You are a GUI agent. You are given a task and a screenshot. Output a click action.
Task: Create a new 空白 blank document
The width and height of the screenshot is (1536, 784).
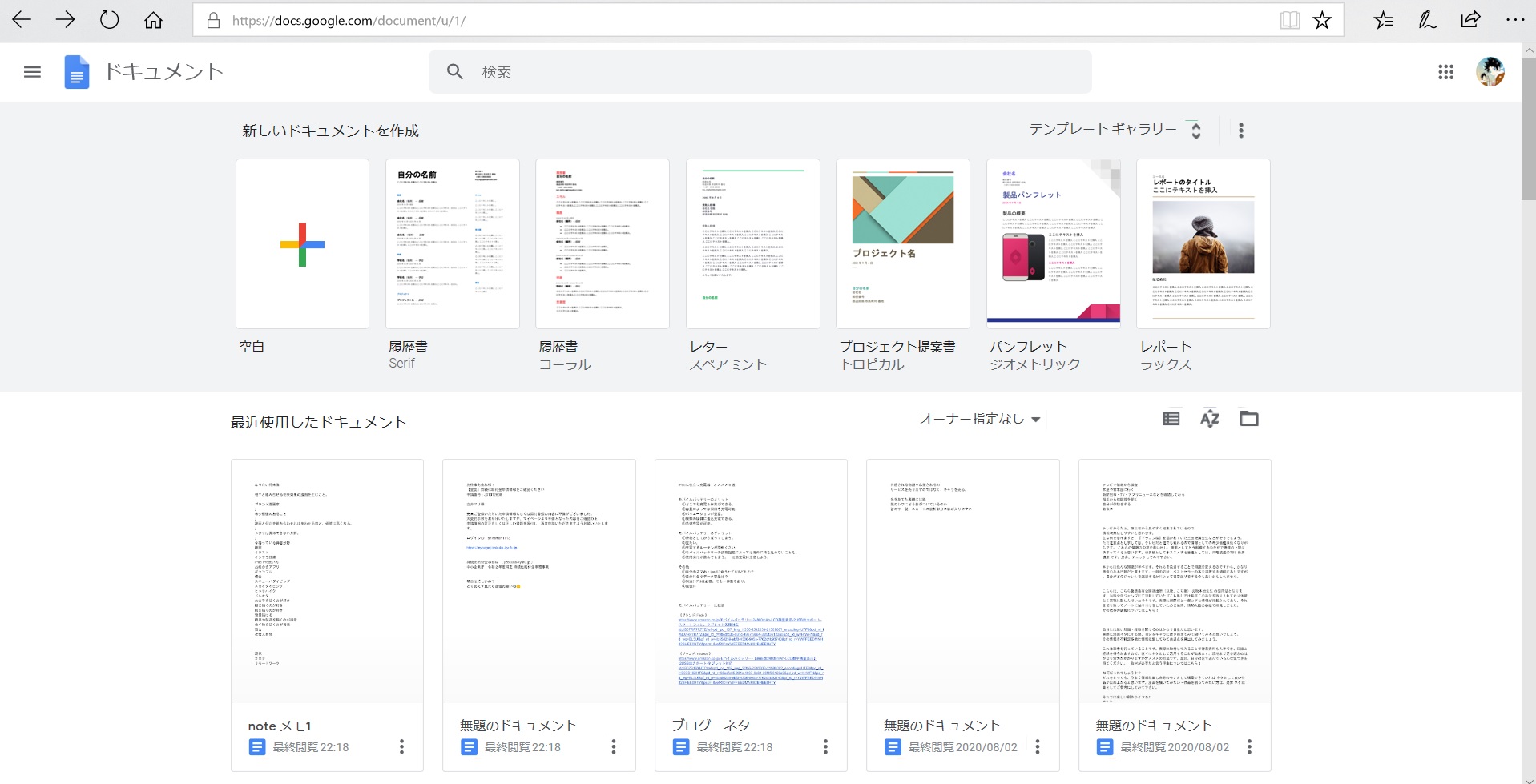coord(302,243)
